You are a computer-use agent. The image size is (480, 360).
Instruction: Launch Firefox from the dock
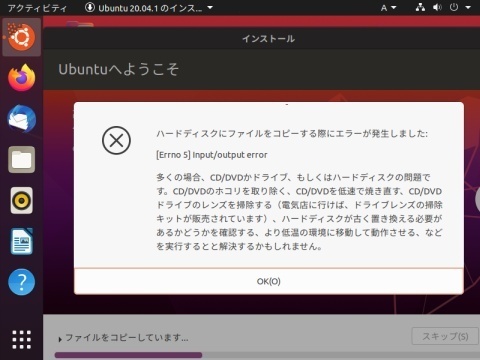point(21,78)
